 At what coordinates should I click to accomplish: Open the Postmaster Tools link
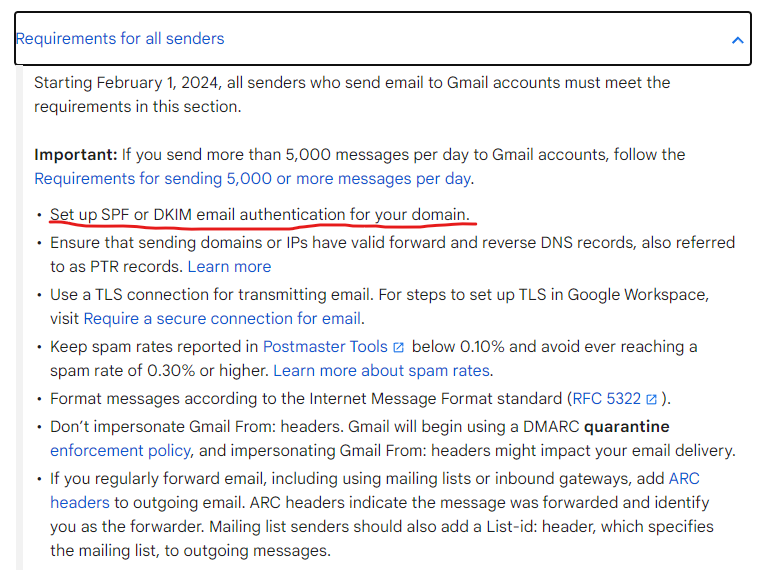(324, 347)
